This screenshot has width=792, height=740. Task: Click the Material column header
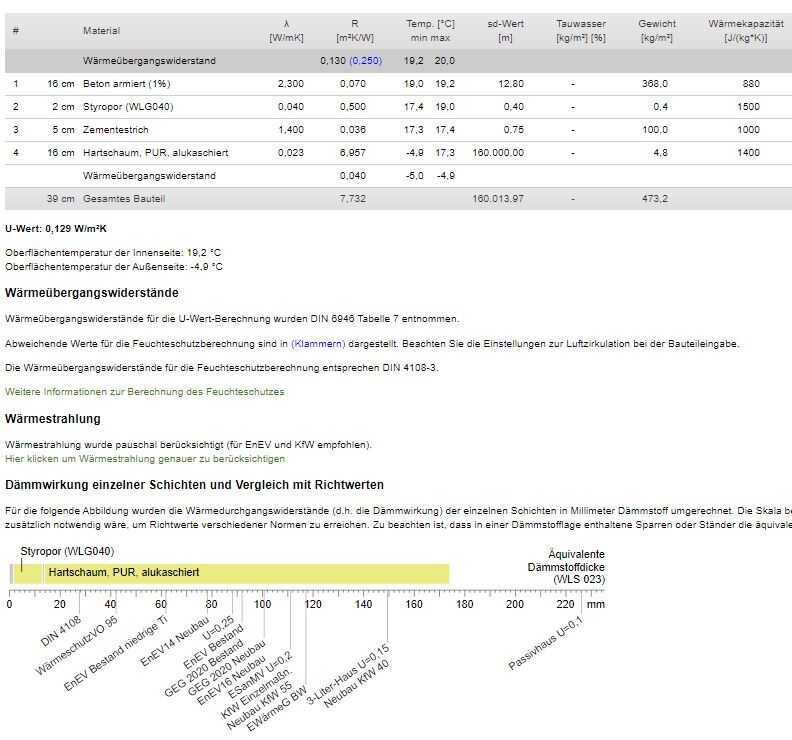(101, 31)
